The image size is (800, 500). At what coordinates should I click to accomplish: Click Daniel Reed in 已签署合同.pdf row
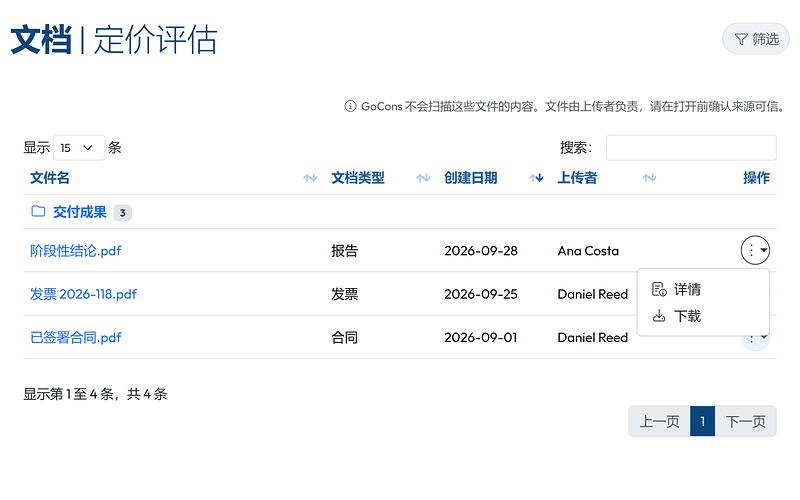pyautogui.click(x=592, y=338)
